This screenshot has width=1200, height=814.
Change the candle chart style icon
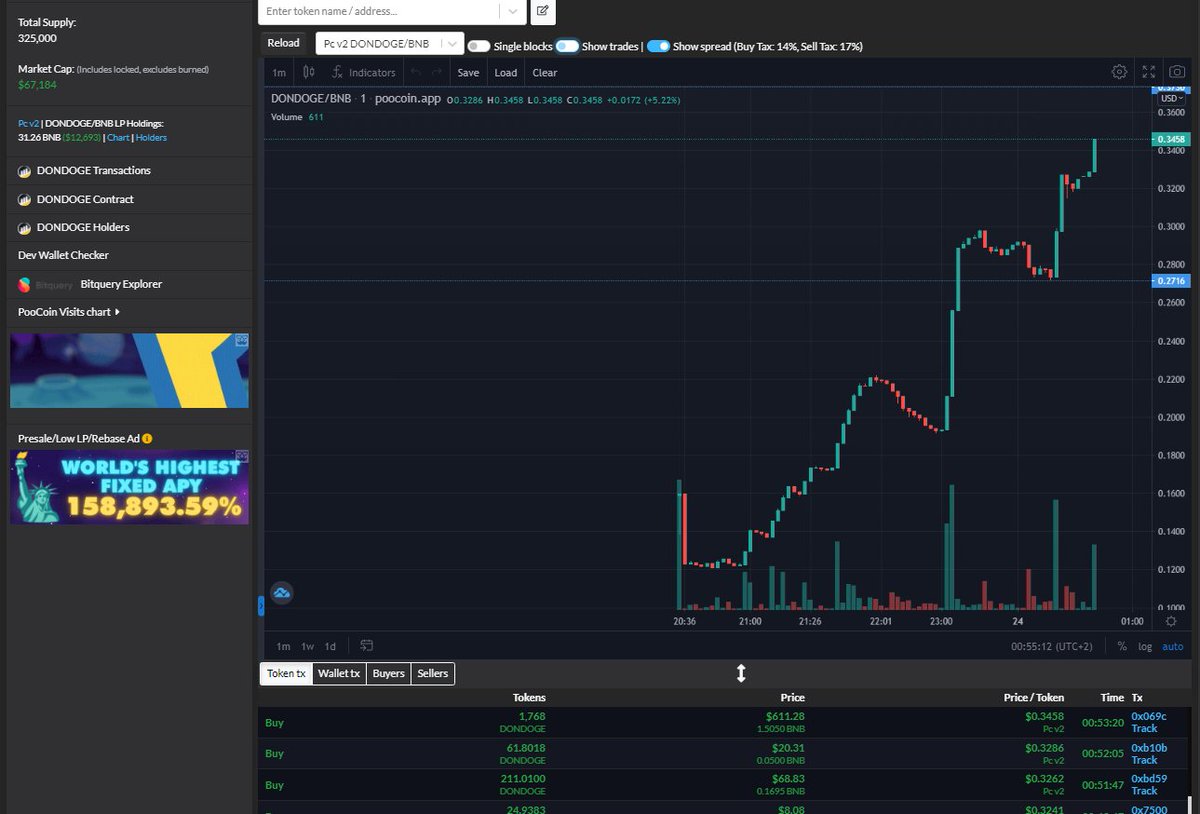[309, 72]
